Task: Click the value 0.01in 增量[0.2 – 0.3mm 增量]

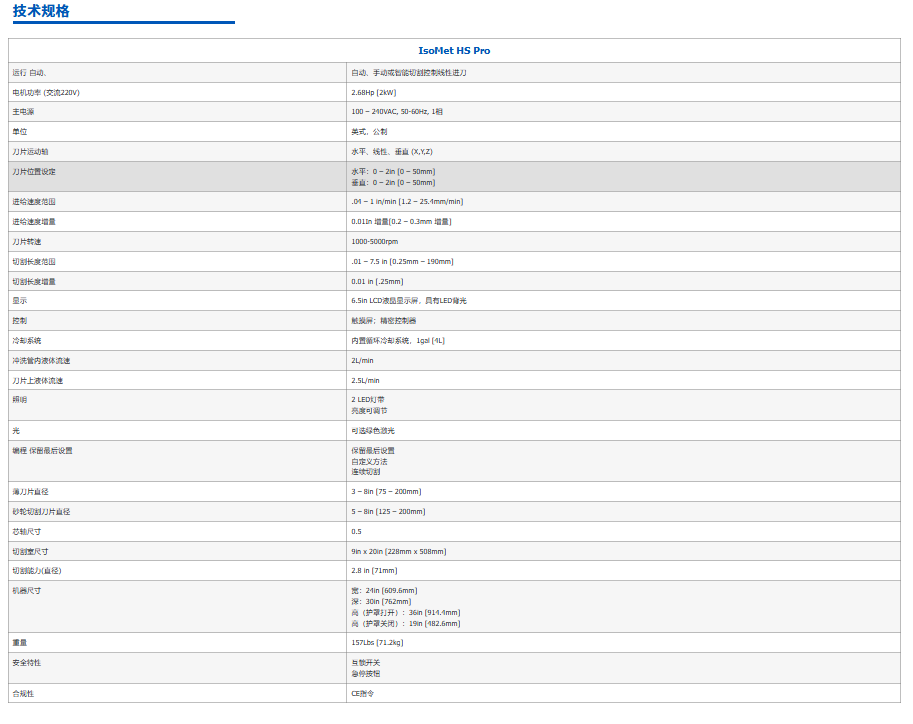Action: (402, 222)
